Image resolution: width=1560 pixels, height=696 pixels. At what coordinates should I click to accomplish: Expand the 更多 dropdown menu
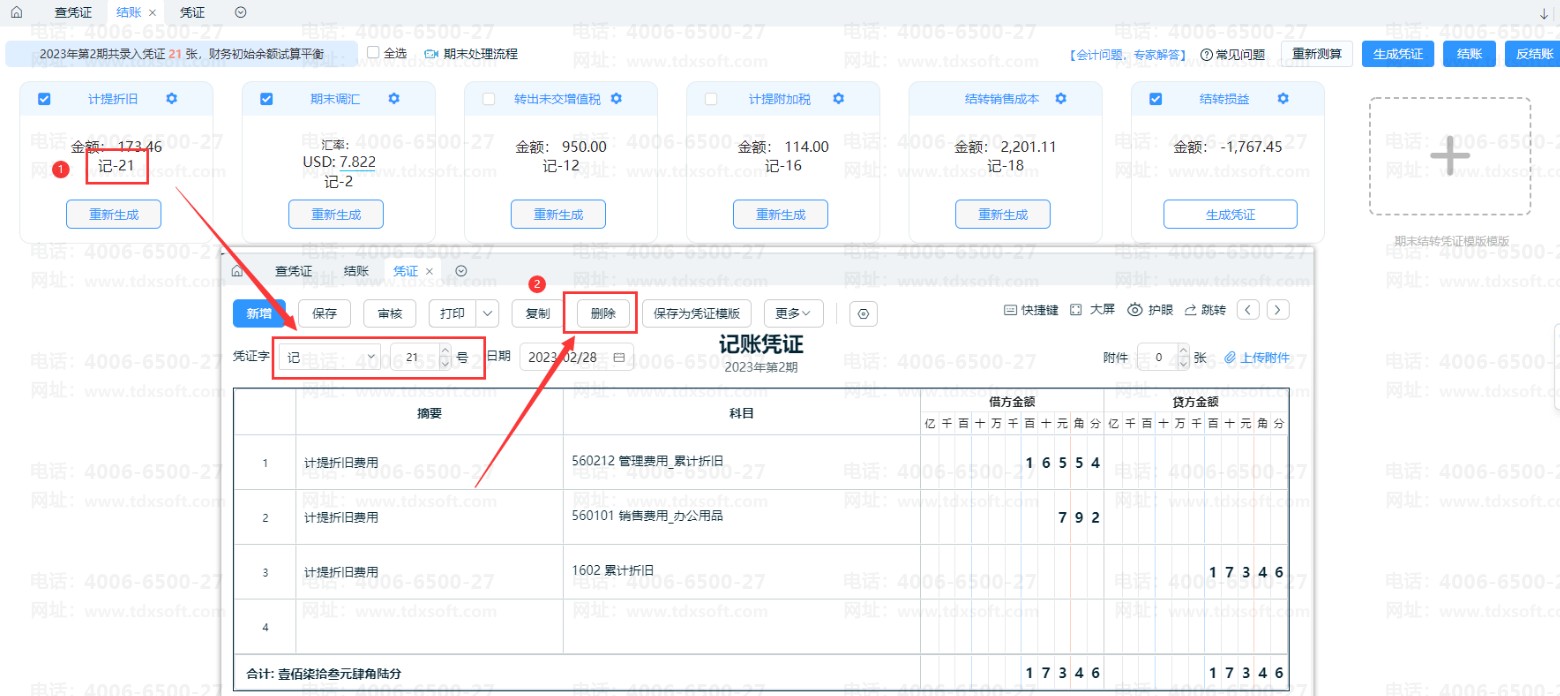pos(793,314)
